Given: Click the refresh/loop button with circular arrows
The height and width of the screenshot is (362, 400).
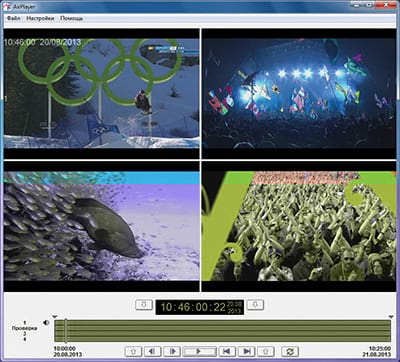Looking at the screenshot, I should click(x=290, y=351).
